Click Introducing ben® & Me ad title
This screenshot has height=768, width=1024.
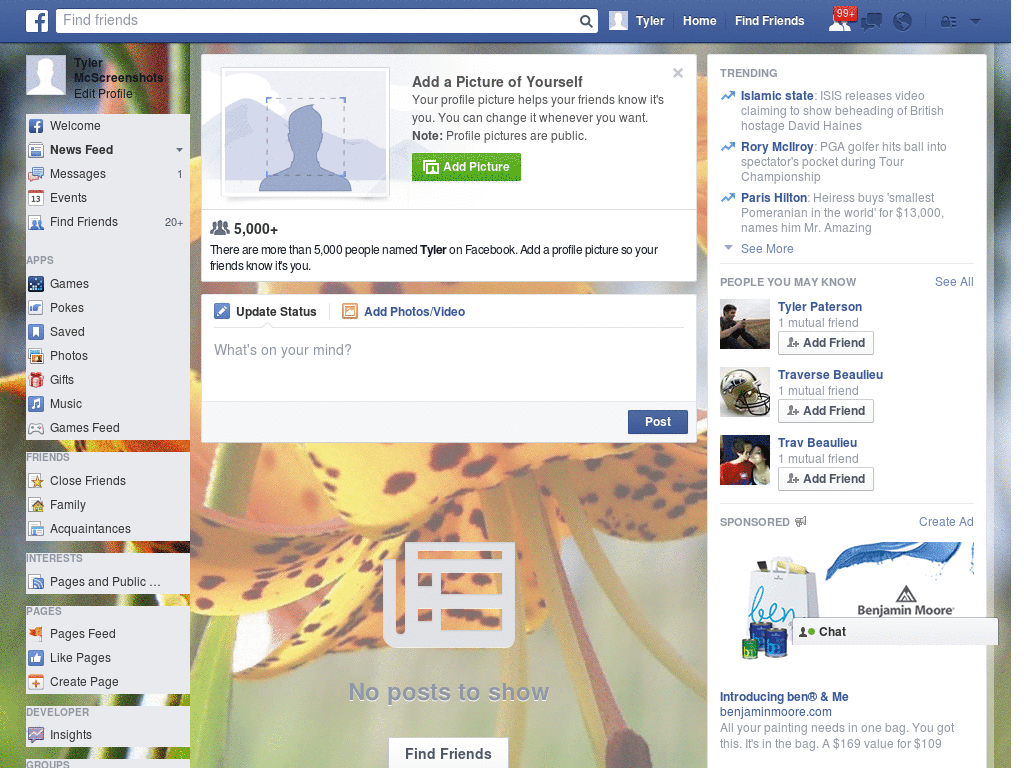click(x=784, y=697)
